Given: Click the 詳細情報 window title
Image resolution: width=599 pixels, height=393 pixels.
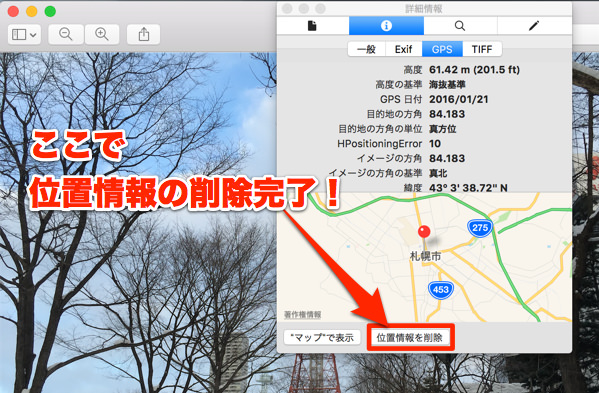Looking at the screenshot, I should click(424, 9).
